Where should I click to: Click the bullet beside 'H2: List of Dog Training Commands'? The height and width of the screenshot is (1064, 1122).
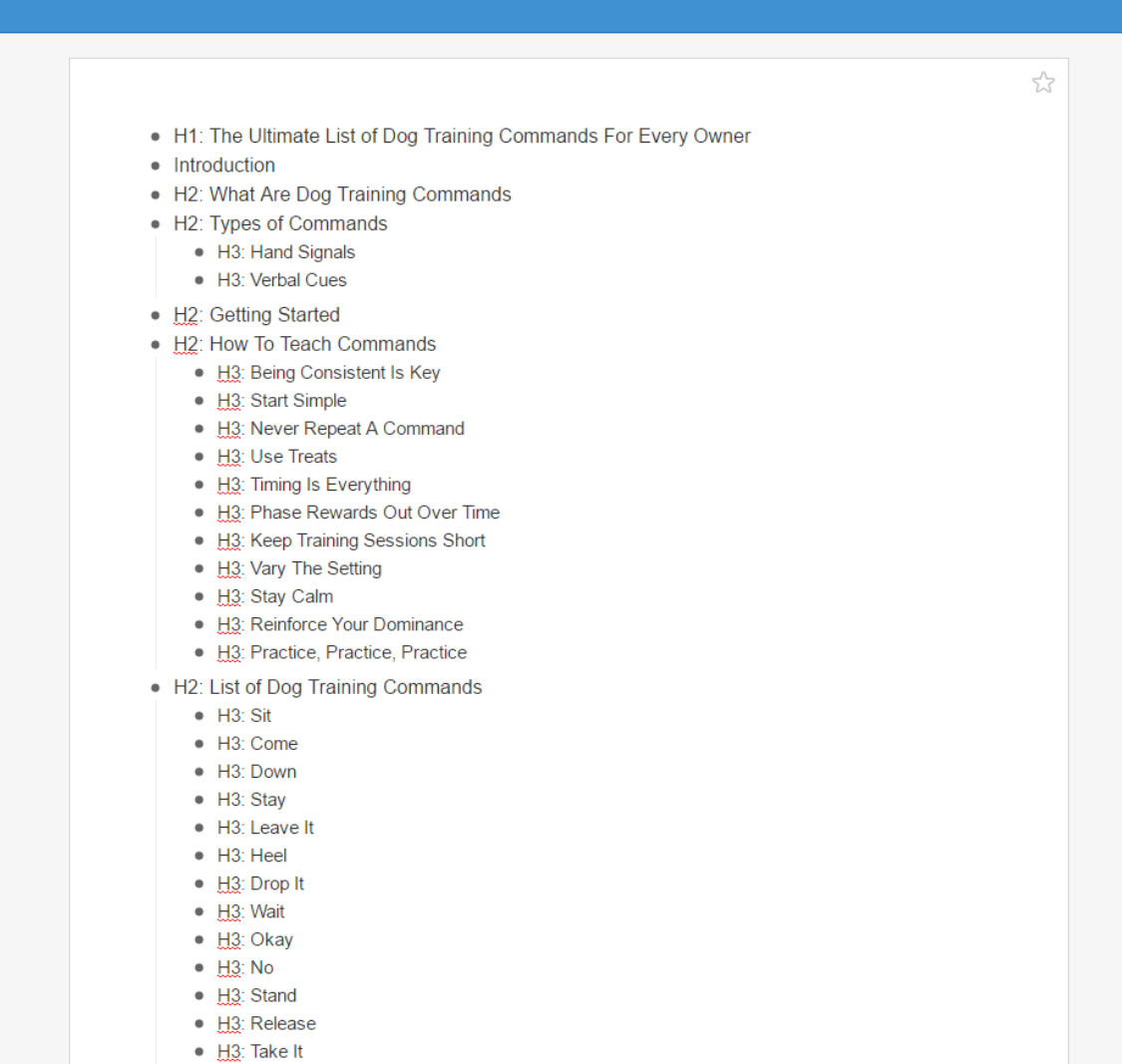[156, 688]
